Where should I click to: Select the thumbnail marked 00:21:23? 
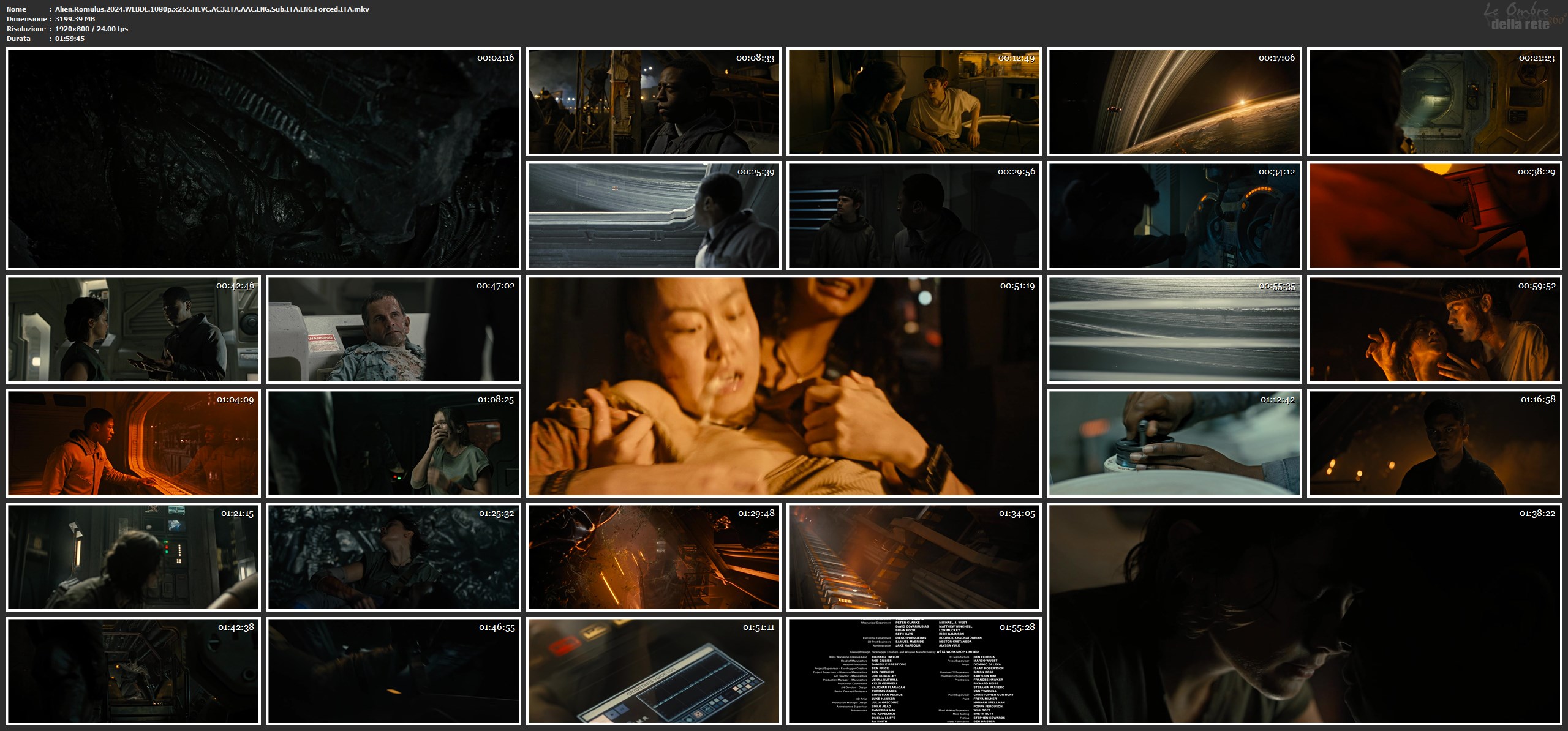[x=1434, y=102]
